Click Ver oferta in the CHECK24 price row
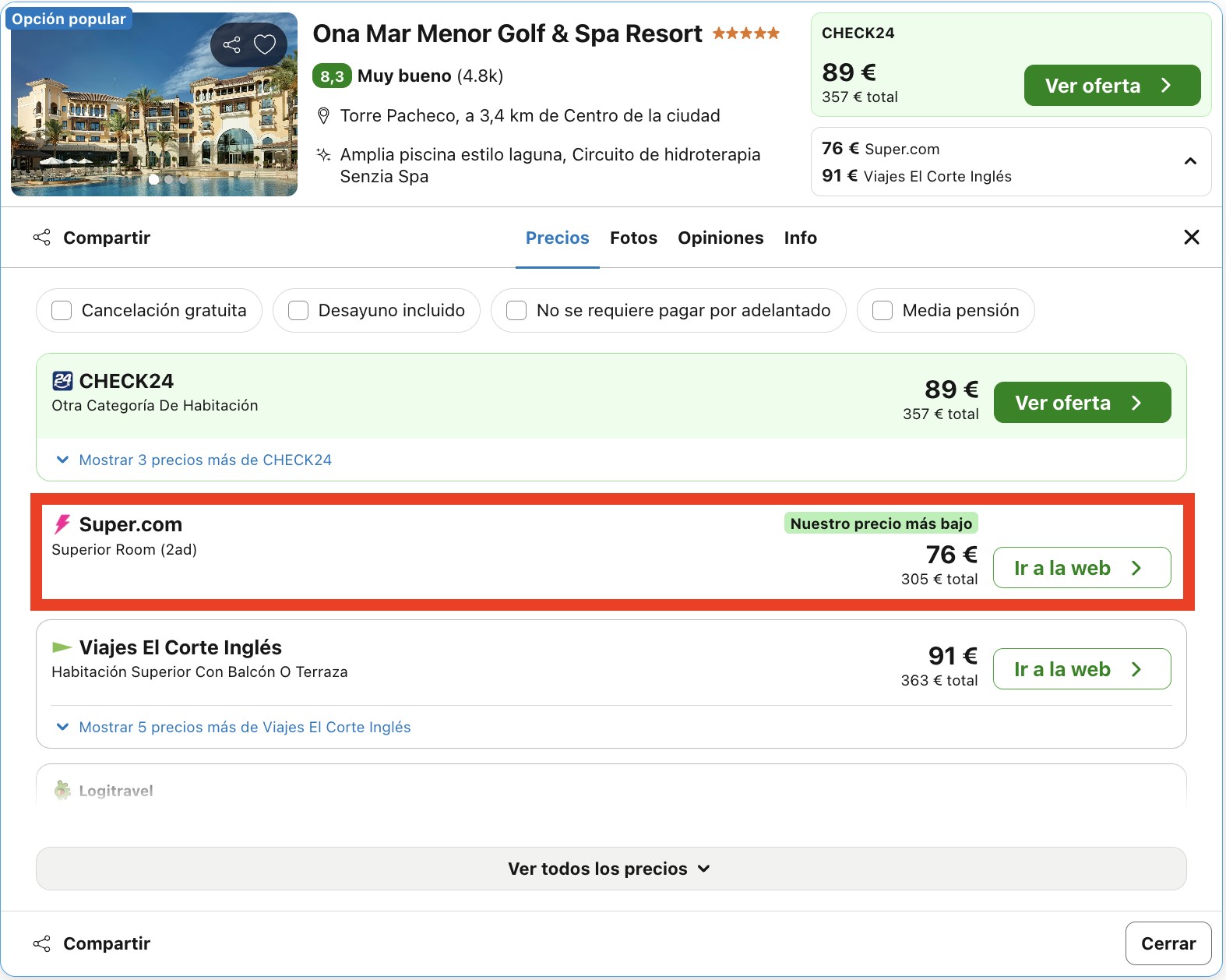Image resolution: width=1226 pixels, height=980 pixels. pos(1083,403)
